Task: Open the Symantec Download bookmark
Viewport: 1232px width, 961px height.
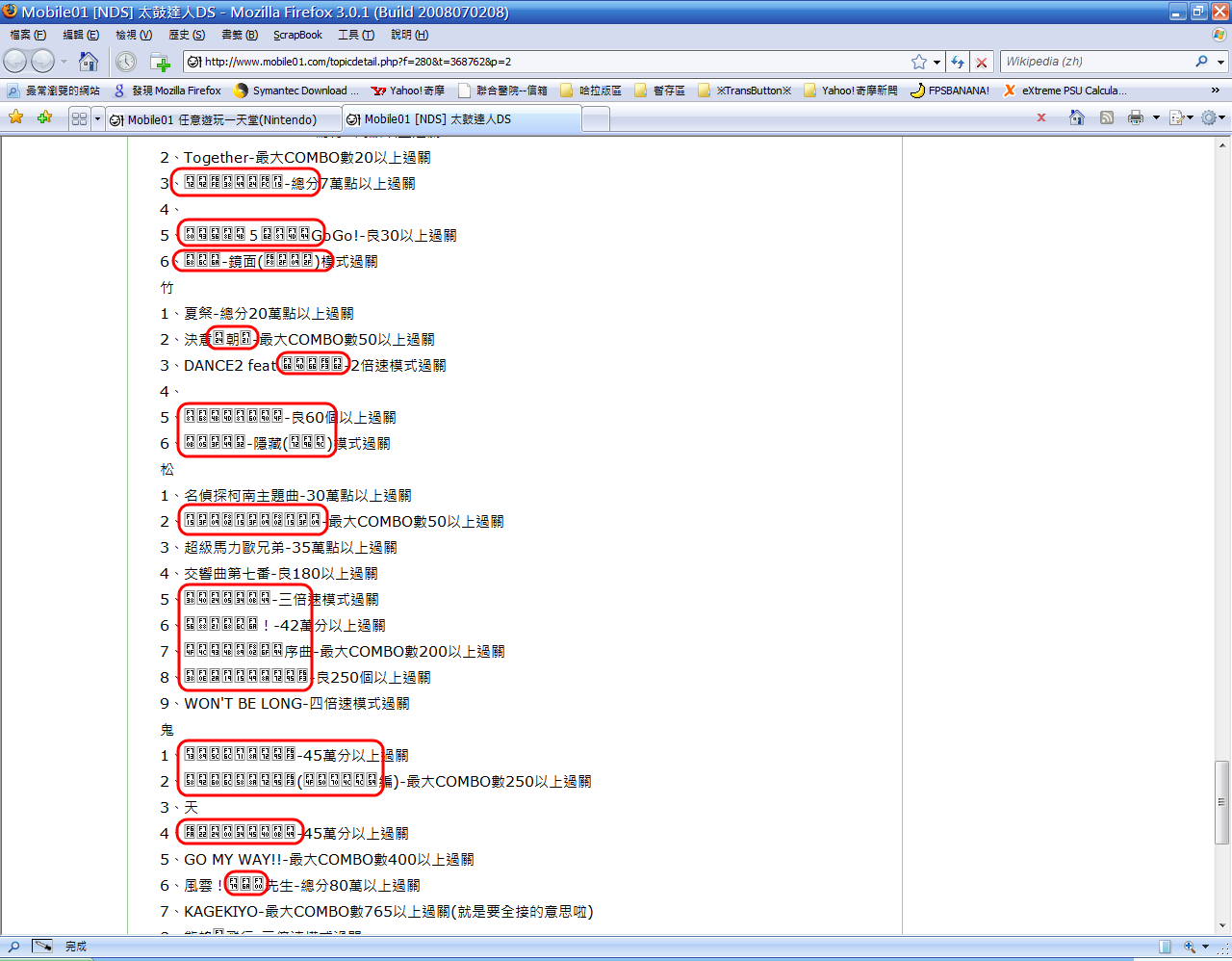Action: (295, 91)
